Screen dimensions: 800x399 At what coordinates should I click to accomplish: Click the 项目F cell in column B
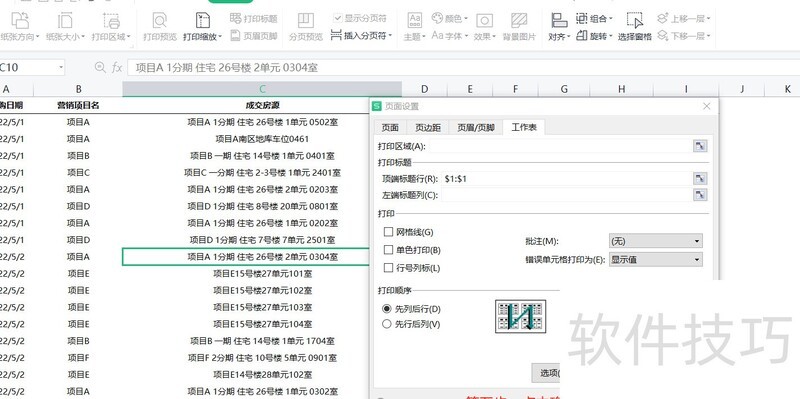[78, 358]
